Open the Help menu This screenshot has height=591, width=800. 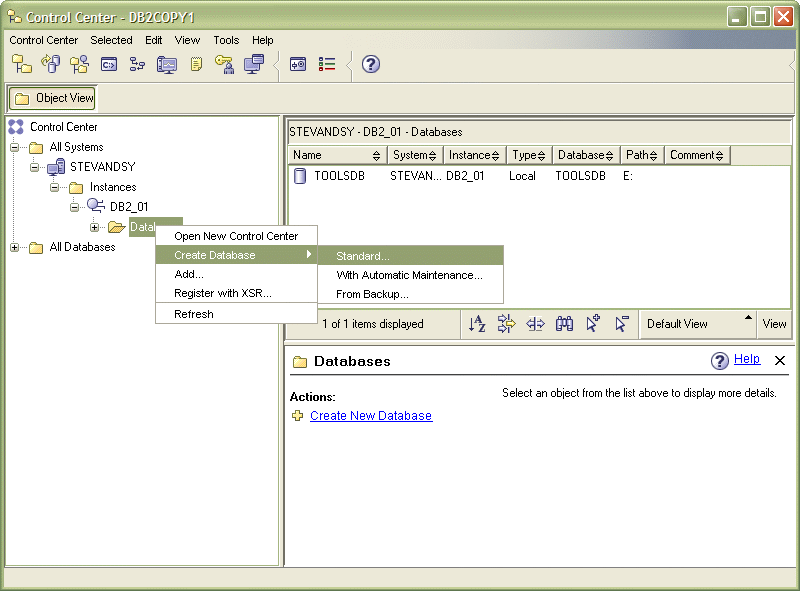pyautogui.click(x=262, y=40)
